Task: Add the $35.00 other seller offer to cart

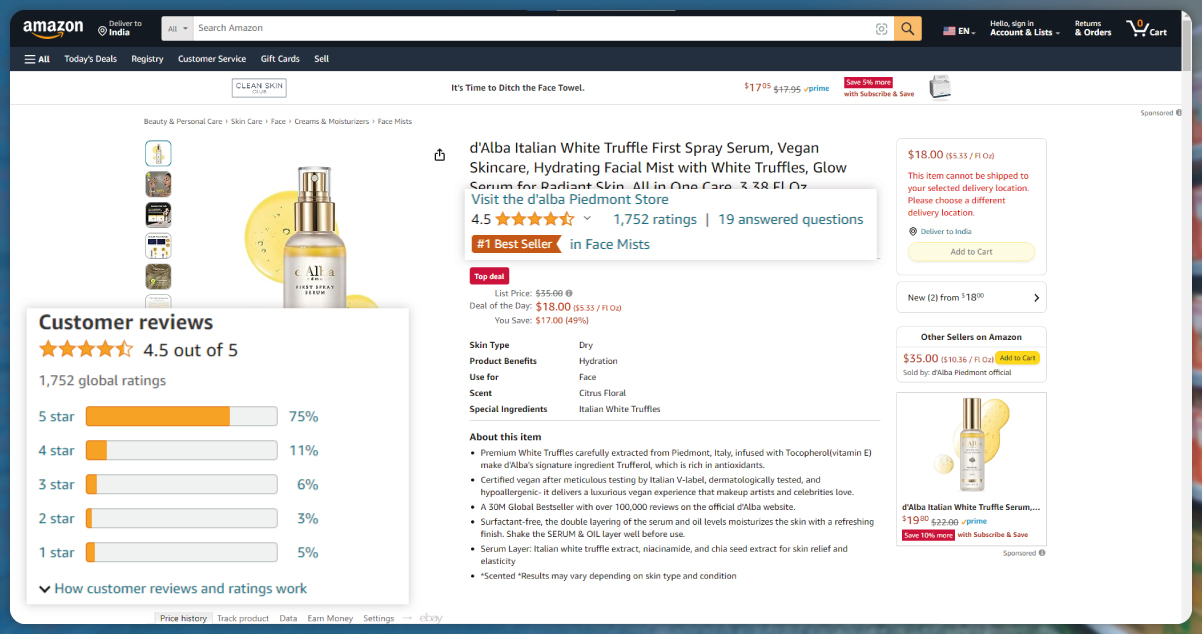Action: pos(1018,358)
